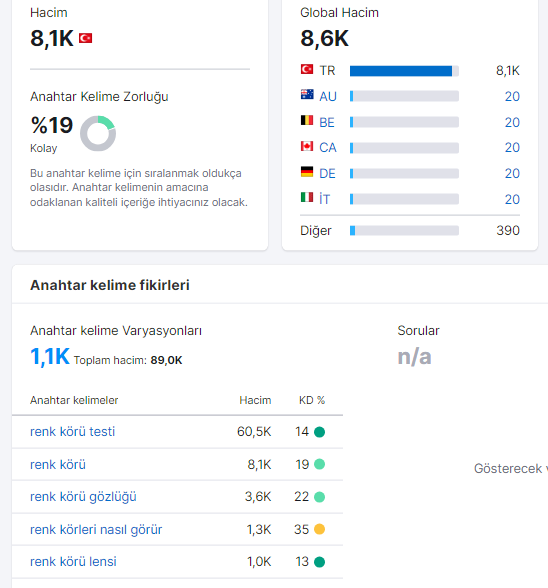Image resolution: width=548 pixels, height=588 pixels.
Task: Open keyword 'renk körü gözlüğü'
Action: click(x=83, y=497)
